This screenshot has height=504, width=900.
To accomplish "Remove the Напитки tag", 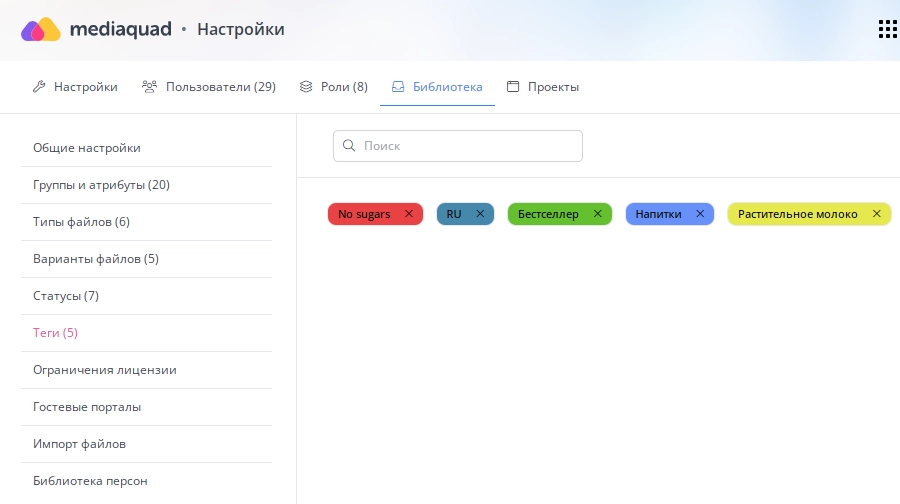I will pos(700,214).
